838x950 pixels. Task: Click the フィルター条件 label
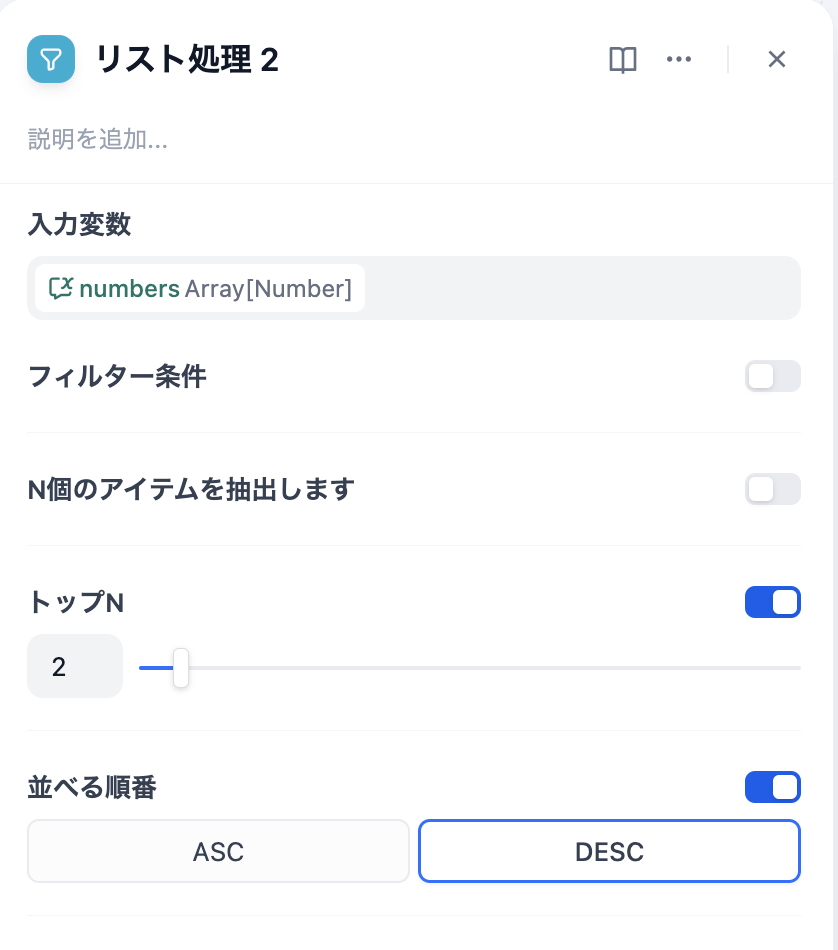(x=117, y=377)
